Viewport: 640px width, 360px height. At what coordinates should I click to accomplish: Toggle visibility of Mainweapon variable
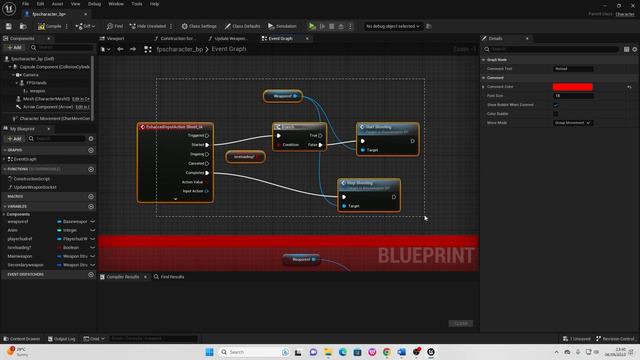click(93, 256)
